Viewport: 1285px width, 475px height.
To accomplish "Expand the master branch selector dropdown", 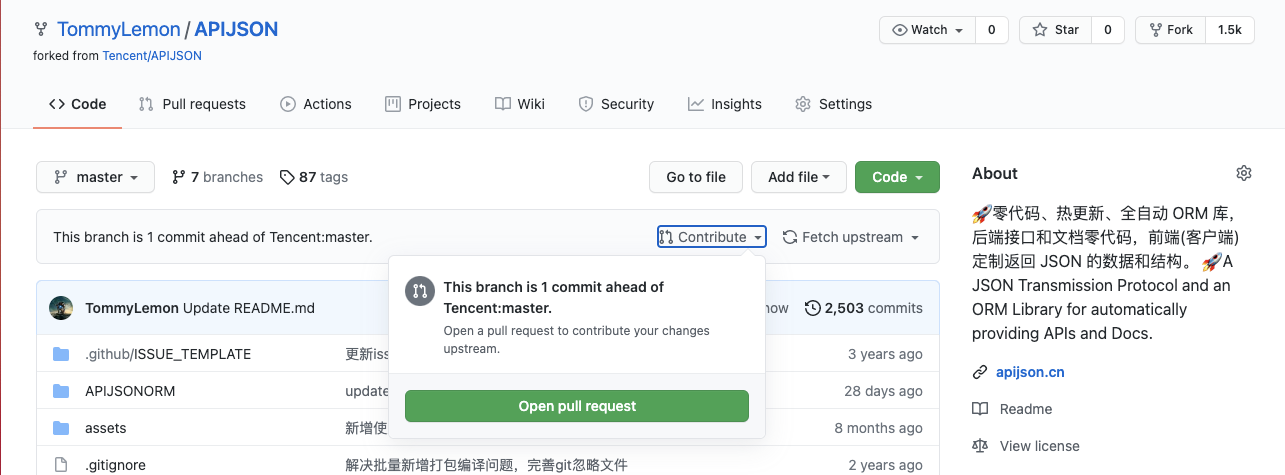I will (x=96, y=177).
